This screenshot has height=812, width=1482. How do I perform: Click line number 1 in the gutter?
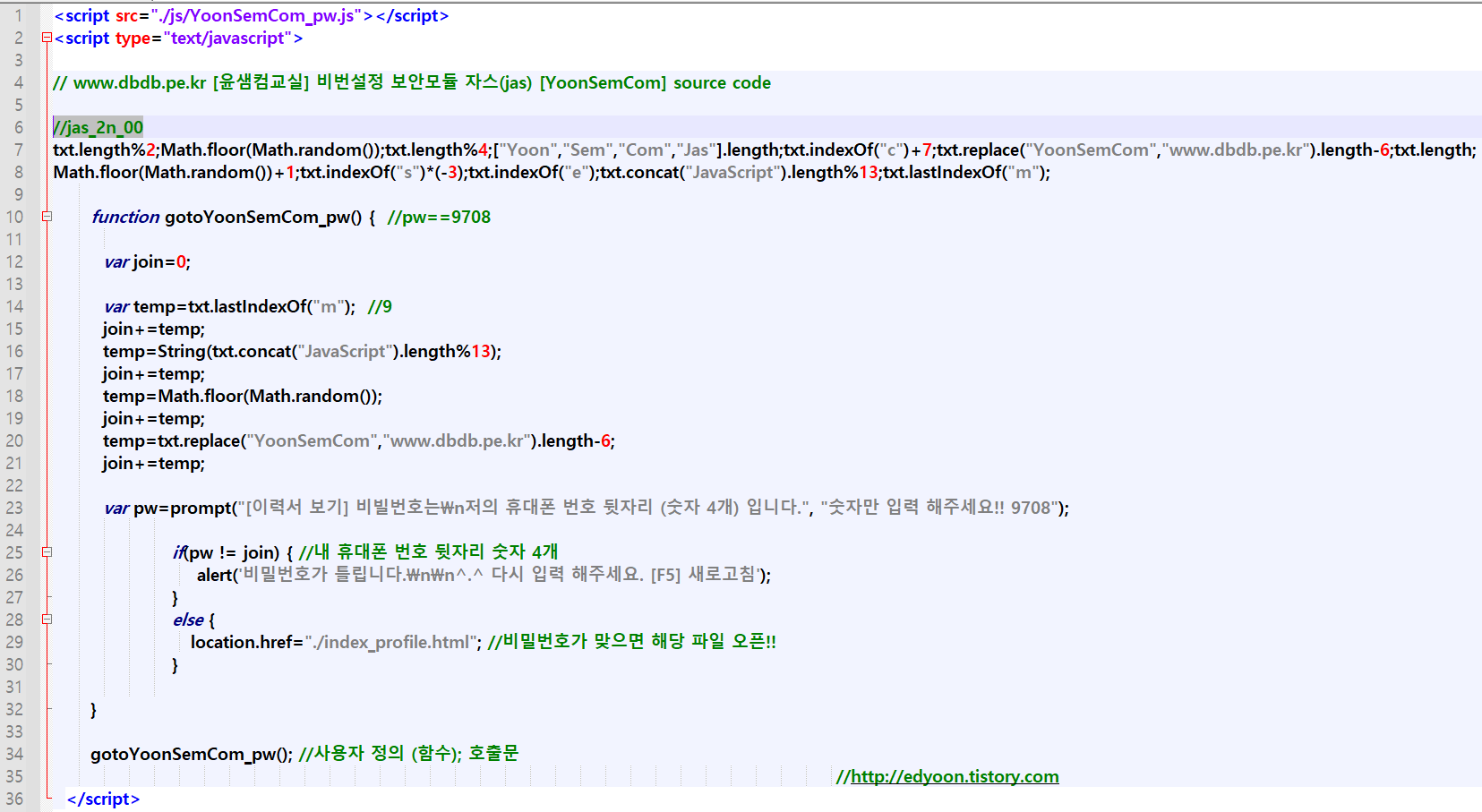pyautogui.click(x=18, y=15)
